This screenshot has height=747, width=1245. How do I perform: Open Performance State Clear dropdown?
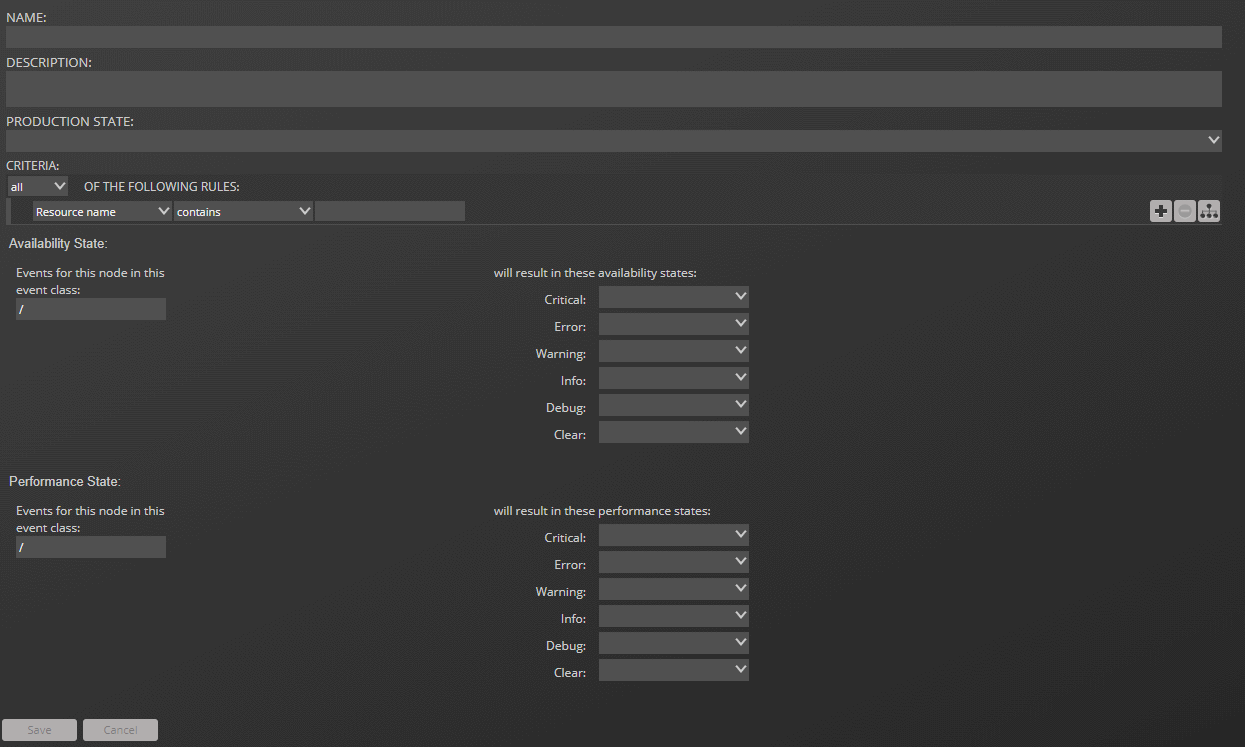(674, 670)
